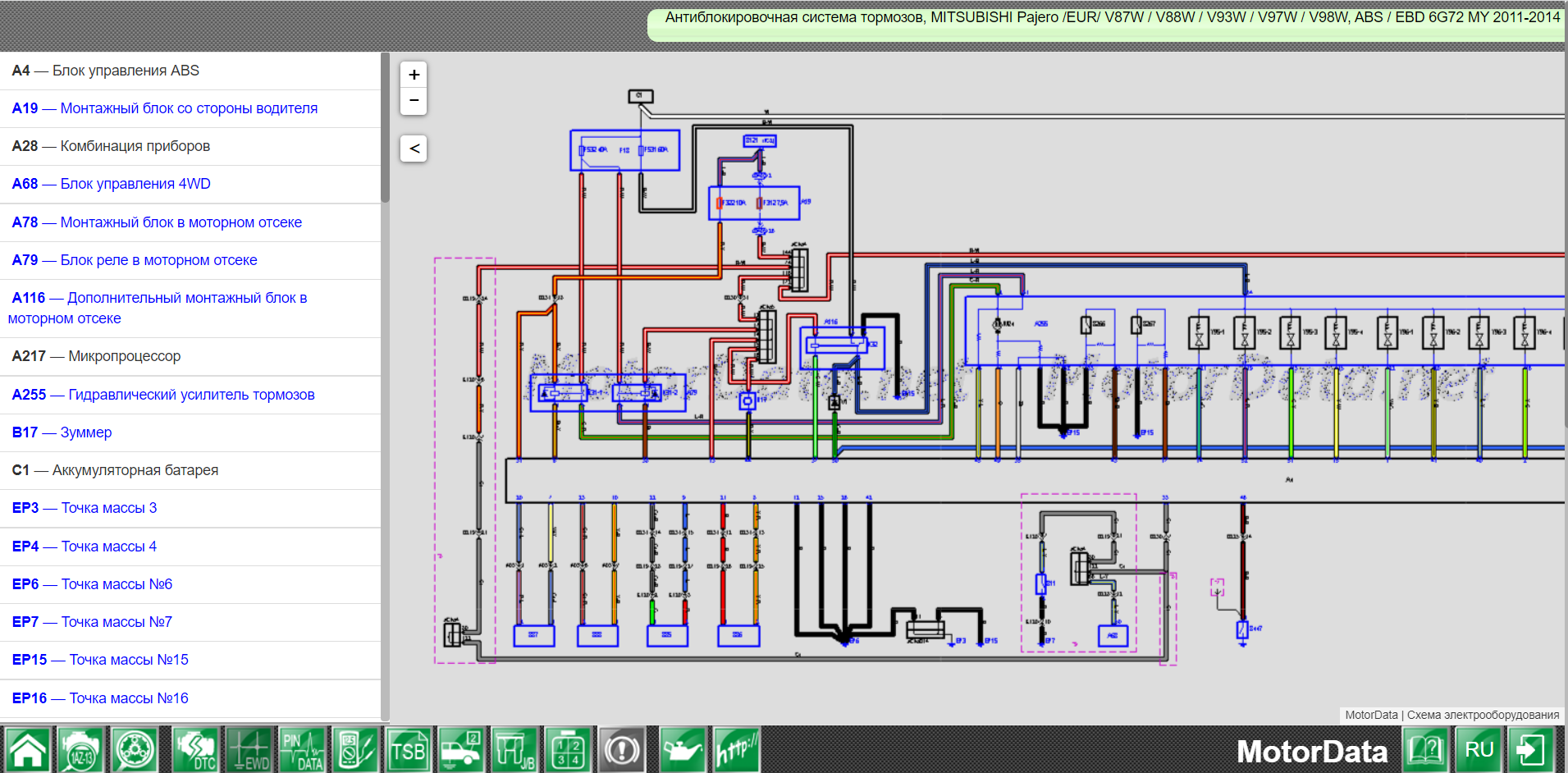Open the EWD wiring diagrams icon
1568x773 pixels.
click(249, 749)
